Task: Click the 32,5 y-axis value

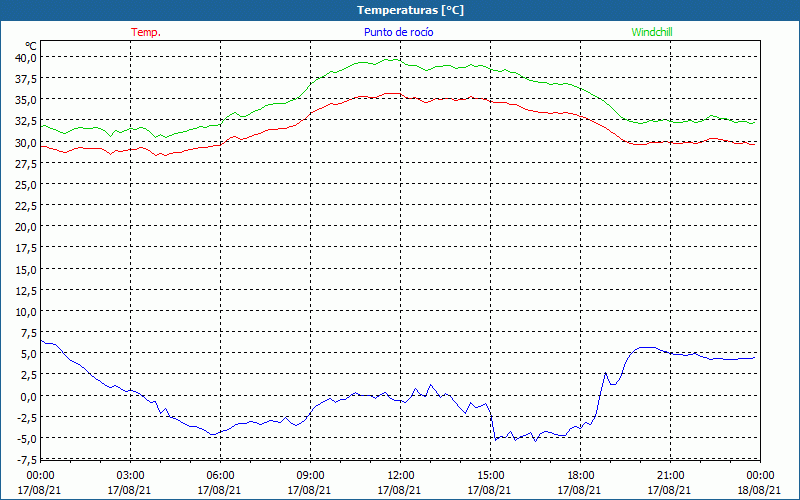Action: [26, 121]
